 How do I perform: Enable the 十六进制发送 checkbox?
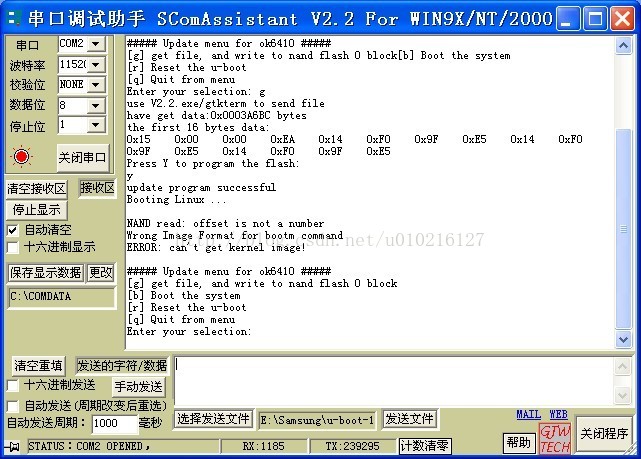pos(13,385)
